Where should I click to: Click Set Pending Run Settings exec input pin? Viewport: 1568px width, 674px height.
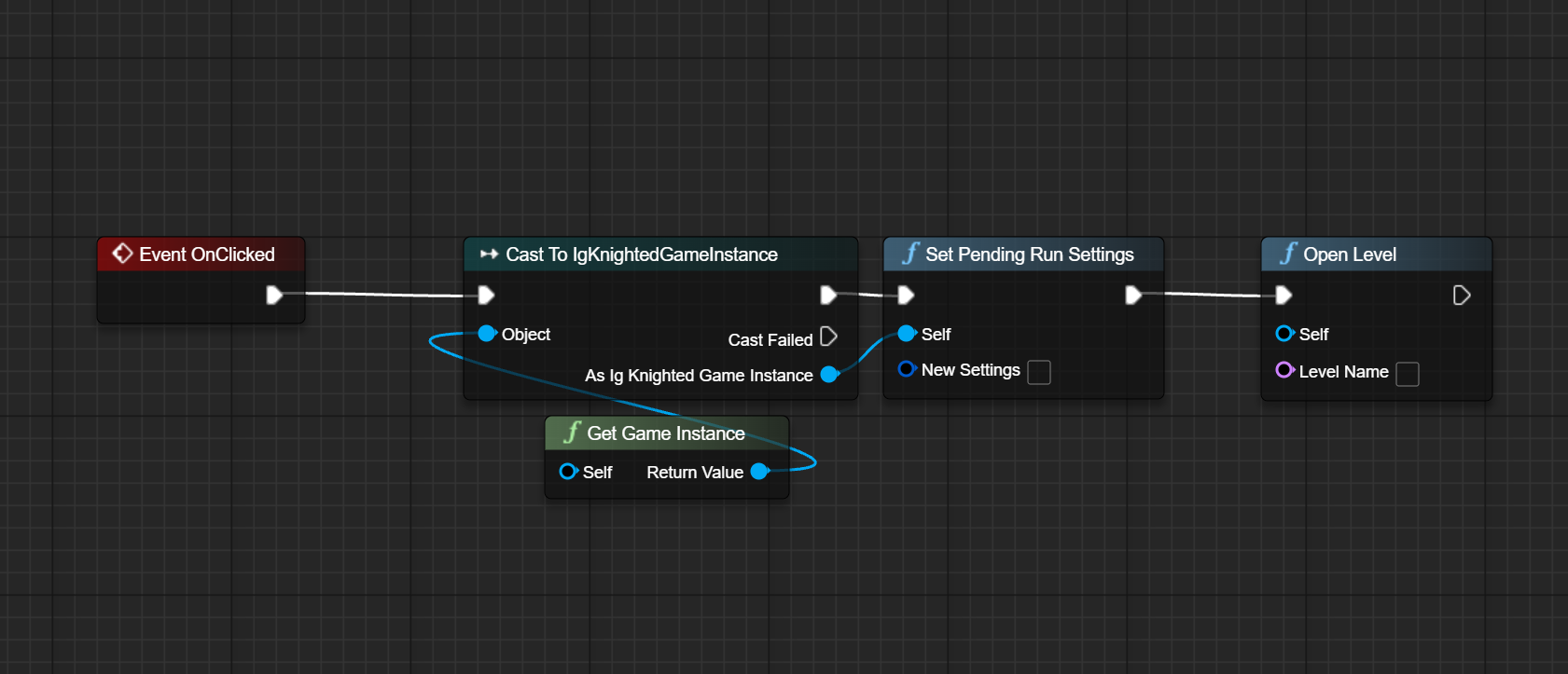[906, 296]
